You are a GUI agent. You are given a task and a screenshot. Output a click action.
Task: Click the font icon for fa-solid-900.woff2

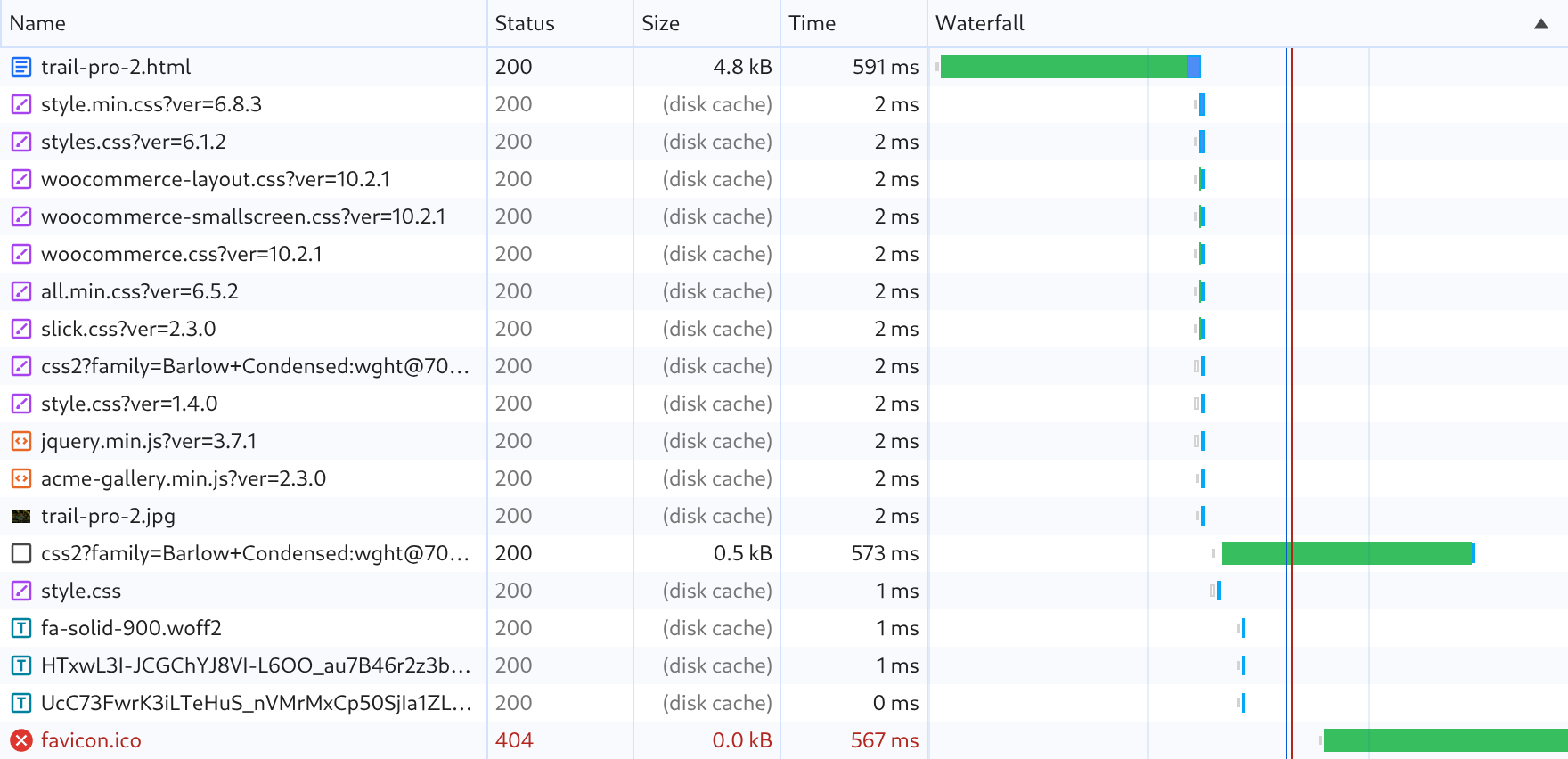[x=21, y=628]
